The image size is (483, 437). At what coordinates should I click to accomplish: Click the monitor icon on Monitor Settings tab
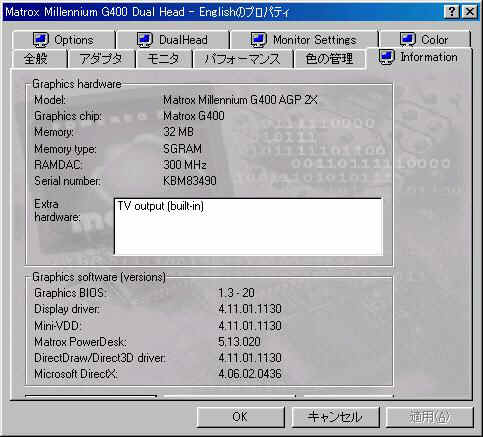259,40
